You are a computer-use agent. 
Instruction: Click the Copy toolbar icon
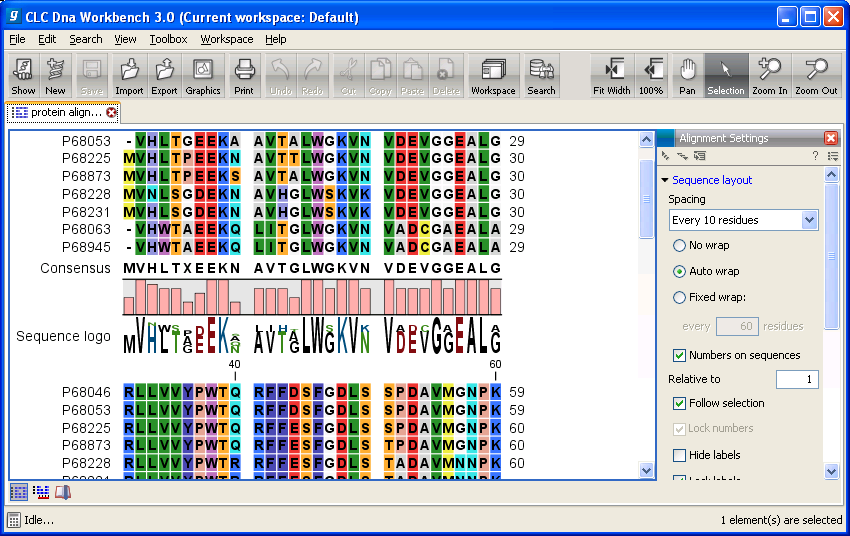pyautogui.click(x=380, y=76)
